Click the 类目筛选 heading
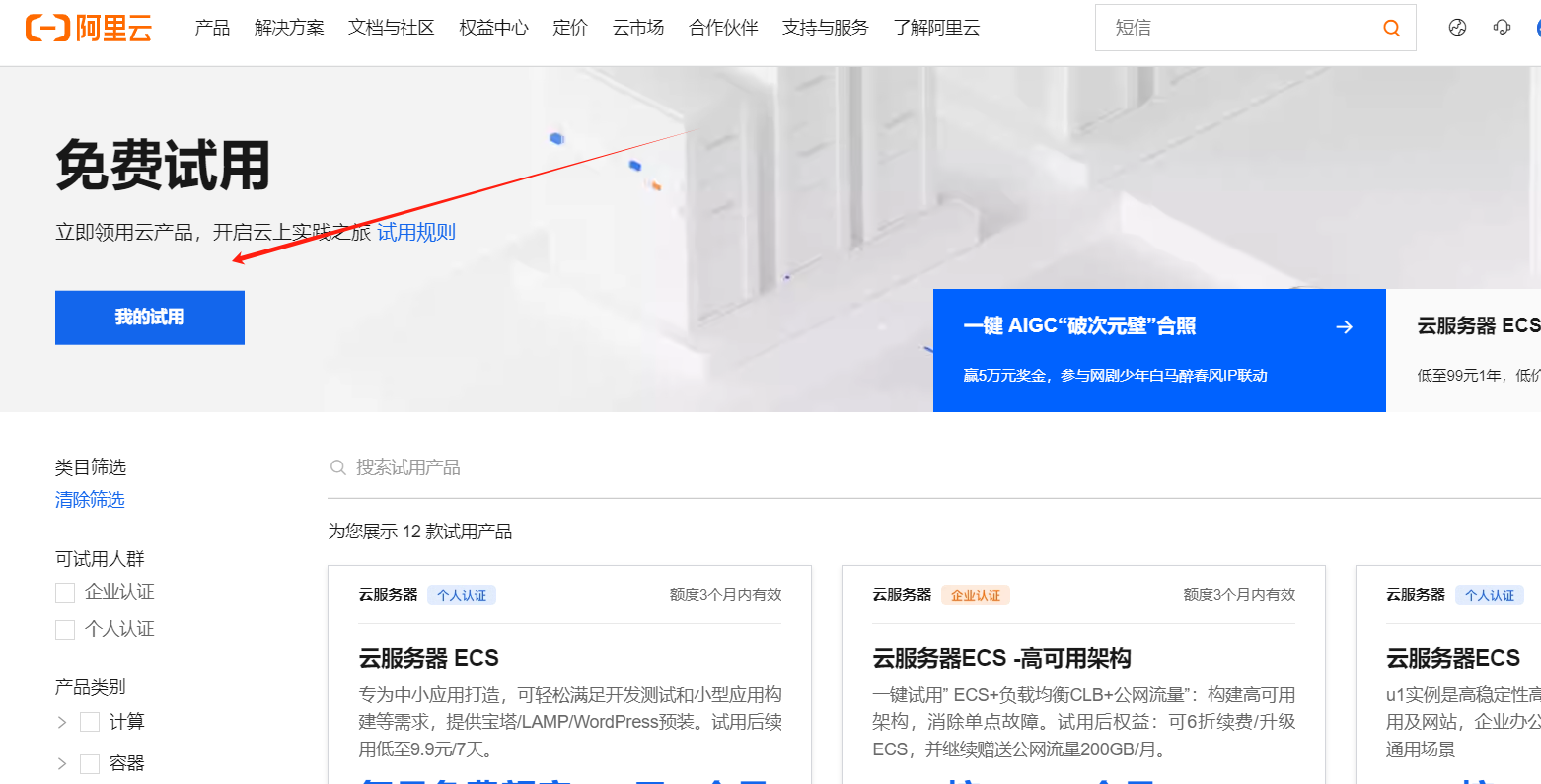Viewport: 1541px width, 784px height. tap(91, 467)
